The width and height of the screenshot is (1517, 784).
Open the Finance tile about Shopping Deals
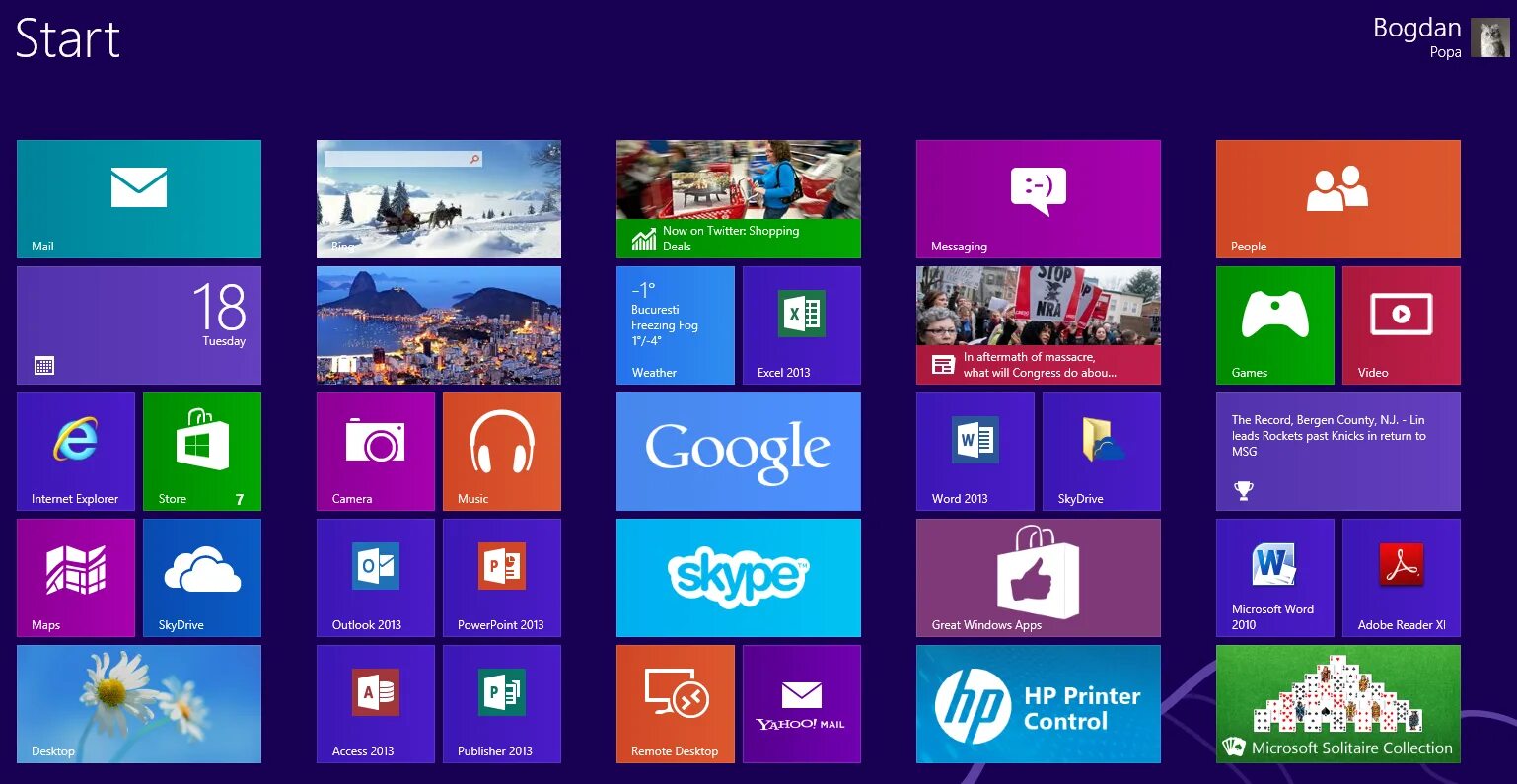tap(739, 199)
